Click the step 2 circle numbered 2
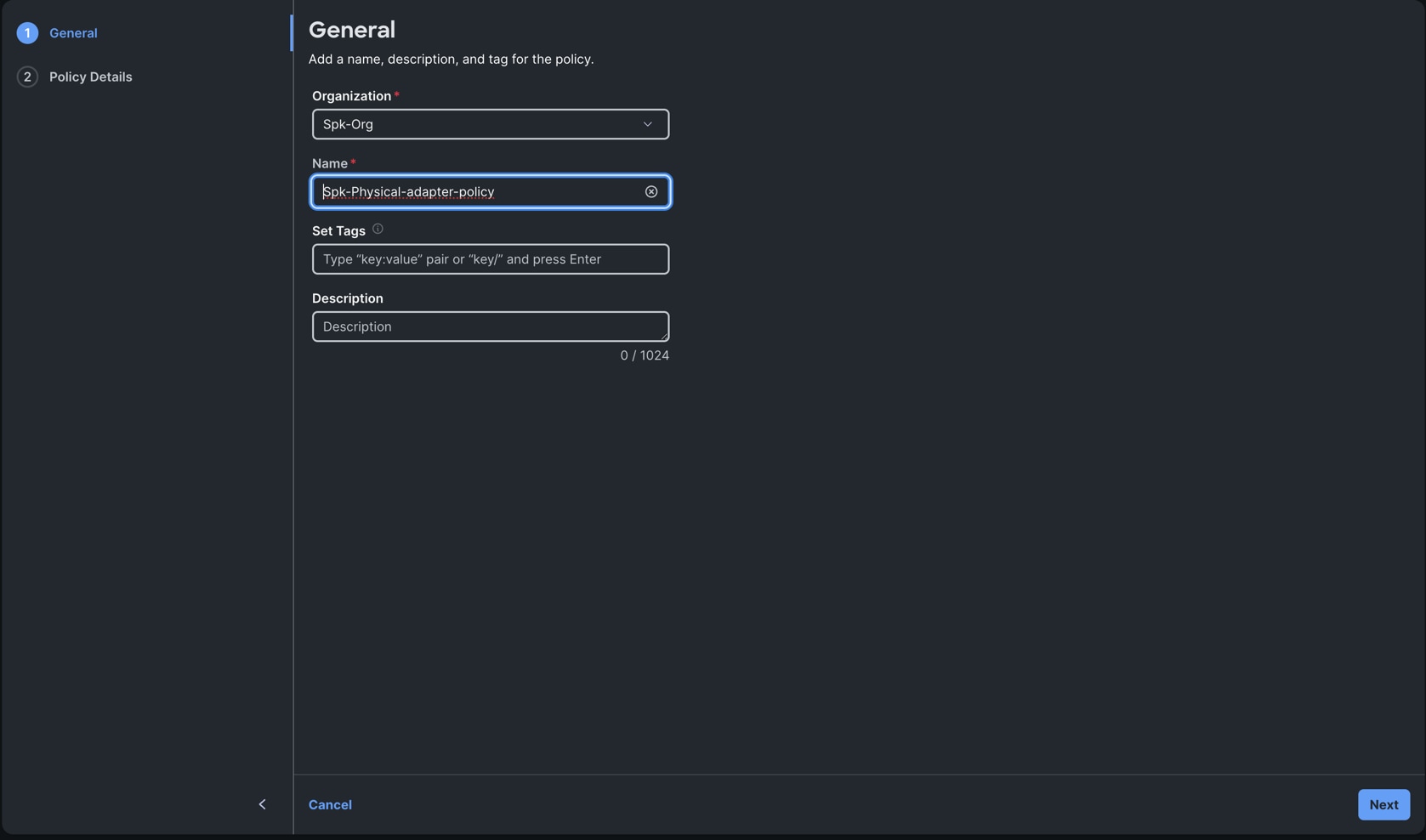This screenshot has height=840, width=1426. tap(26, 76)
